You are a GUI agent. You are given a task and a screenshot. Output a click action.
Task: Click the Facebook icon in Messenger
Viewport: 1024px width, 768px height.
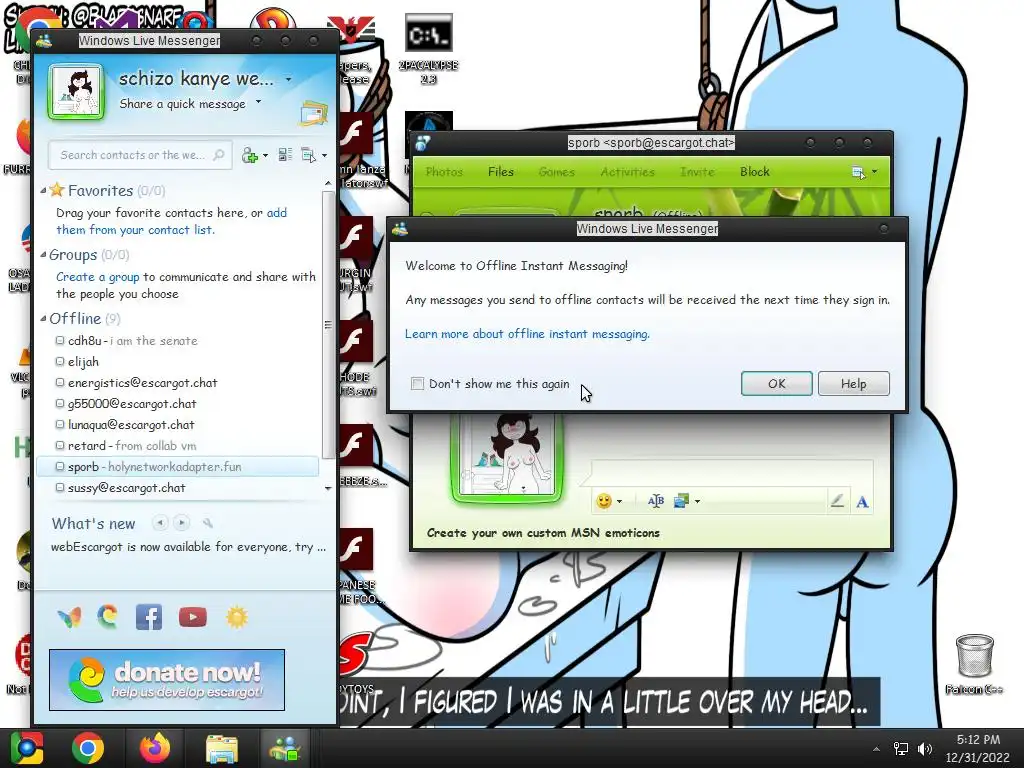tap(149, 616)
